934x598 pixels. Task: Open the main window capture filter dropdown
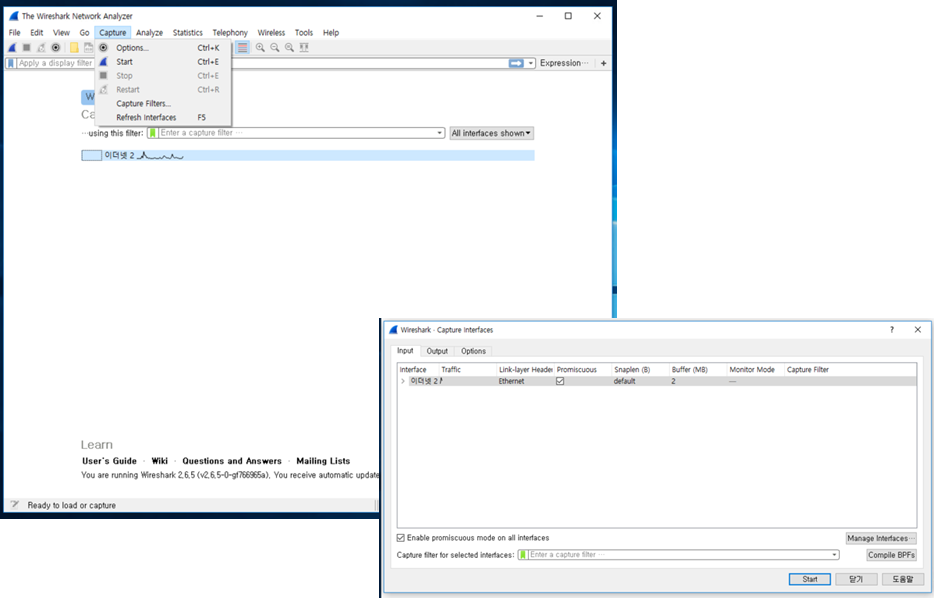pyautogui.click(x=440, y=133)
